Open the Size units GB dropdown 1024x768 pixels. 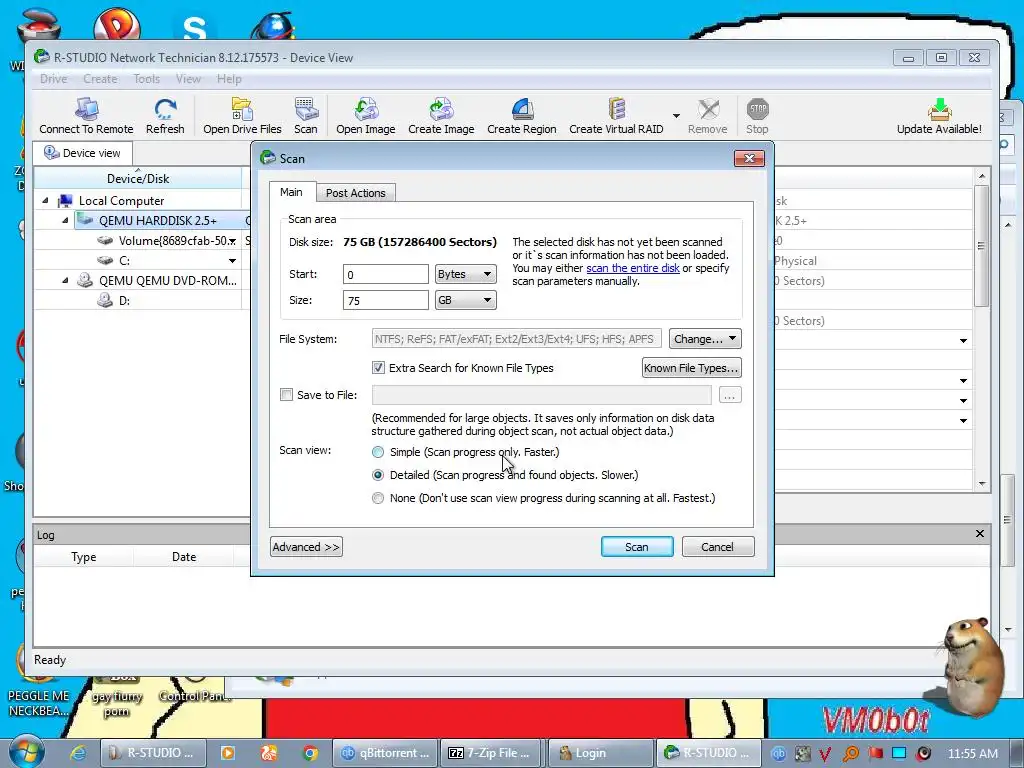coord(466,300)
